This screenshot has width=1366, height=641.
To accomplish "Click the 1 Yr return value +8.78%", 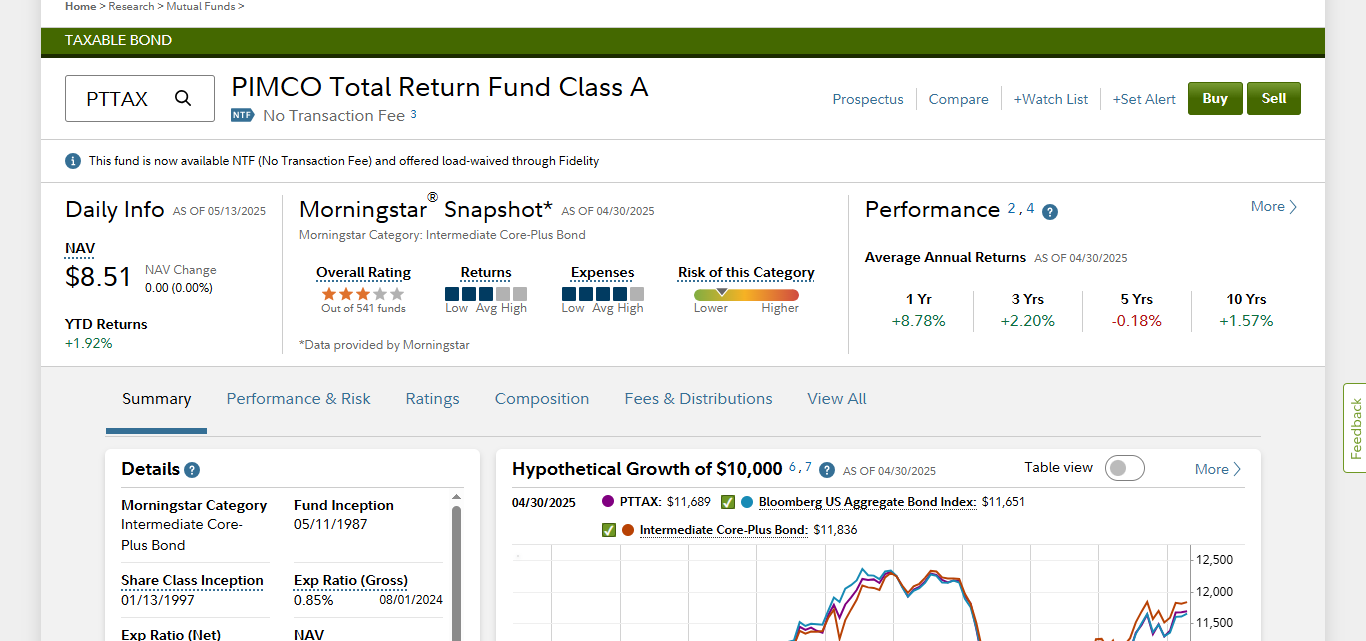I will point(918,321).
